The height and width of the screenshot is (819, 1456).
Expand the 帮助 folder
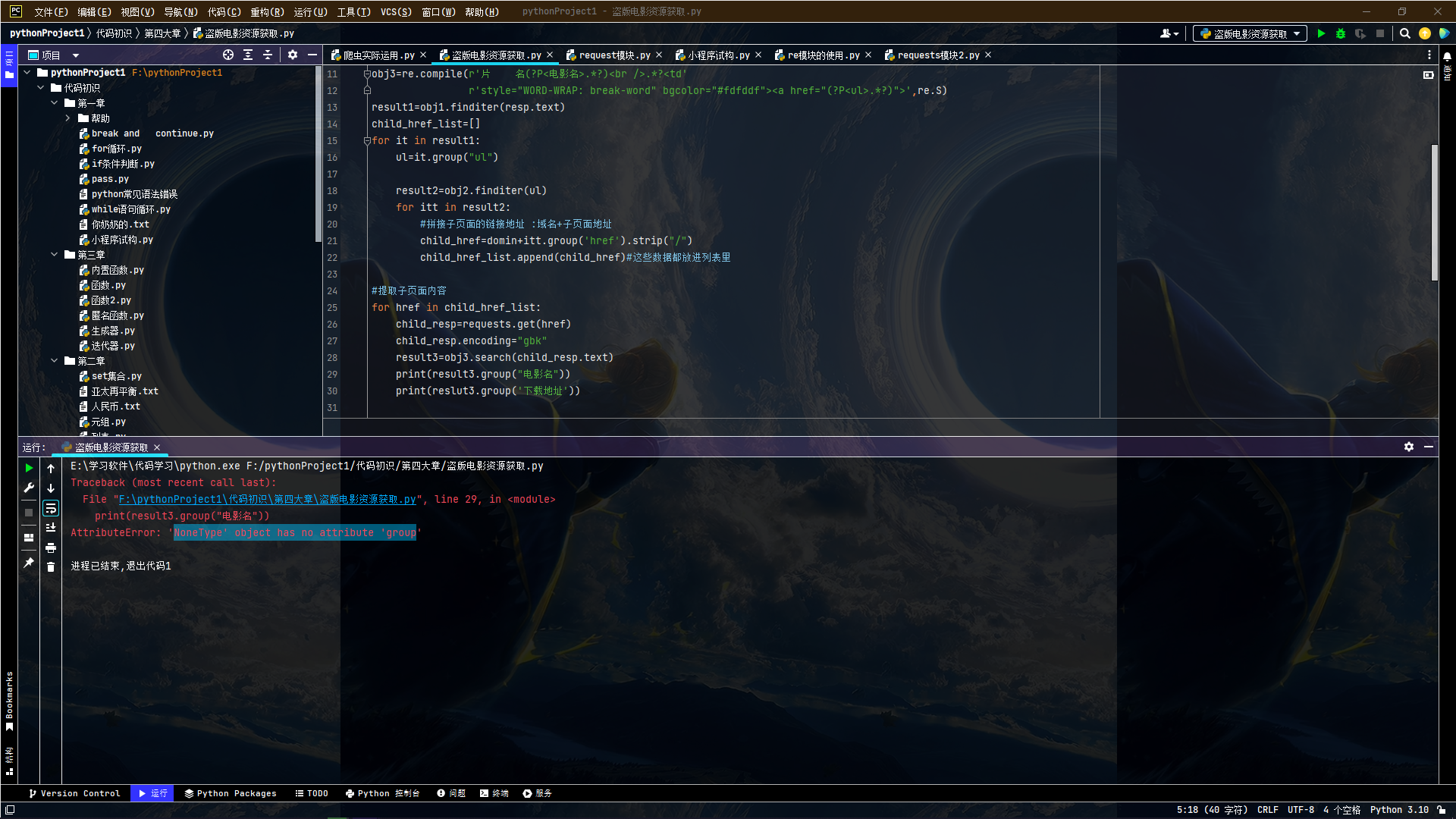pos(68,118)
